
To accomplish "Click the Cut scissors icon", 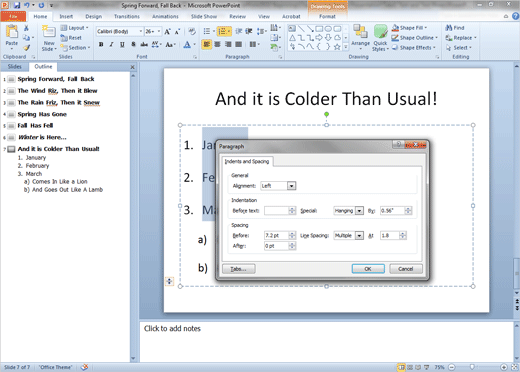I will 26,28.
